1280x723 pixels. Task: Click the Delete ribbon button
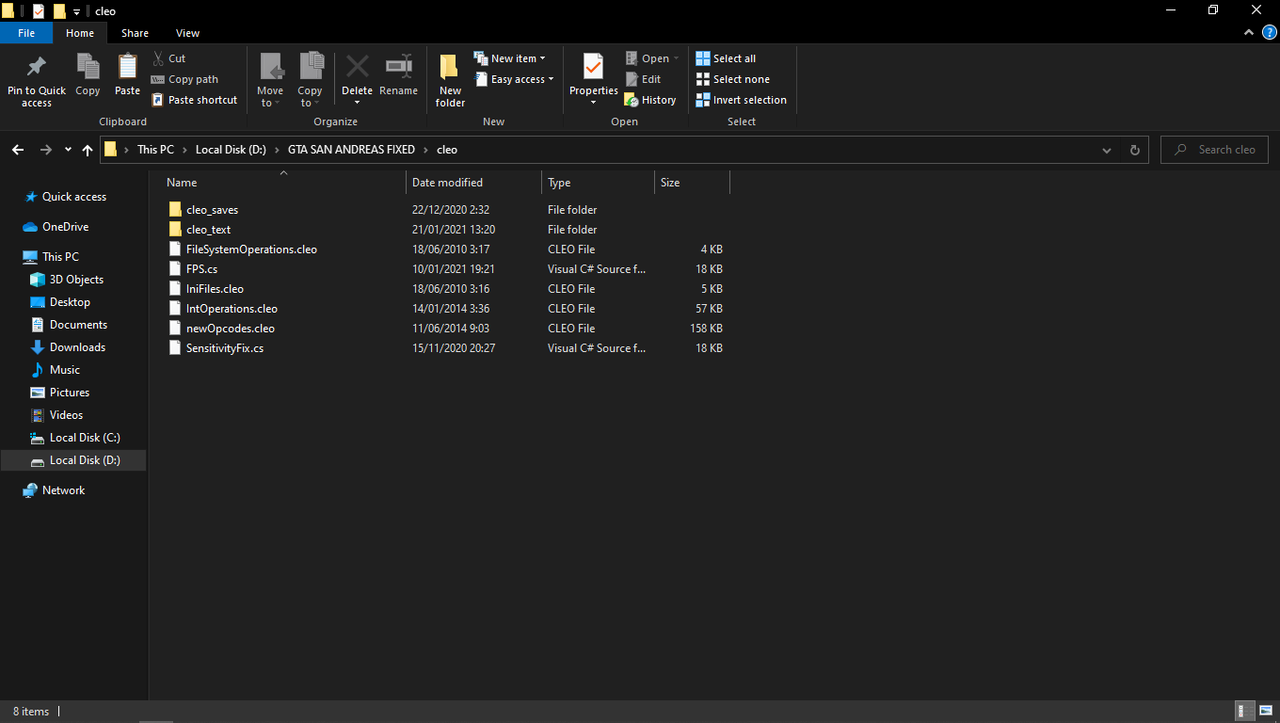[x=357, y=80]
